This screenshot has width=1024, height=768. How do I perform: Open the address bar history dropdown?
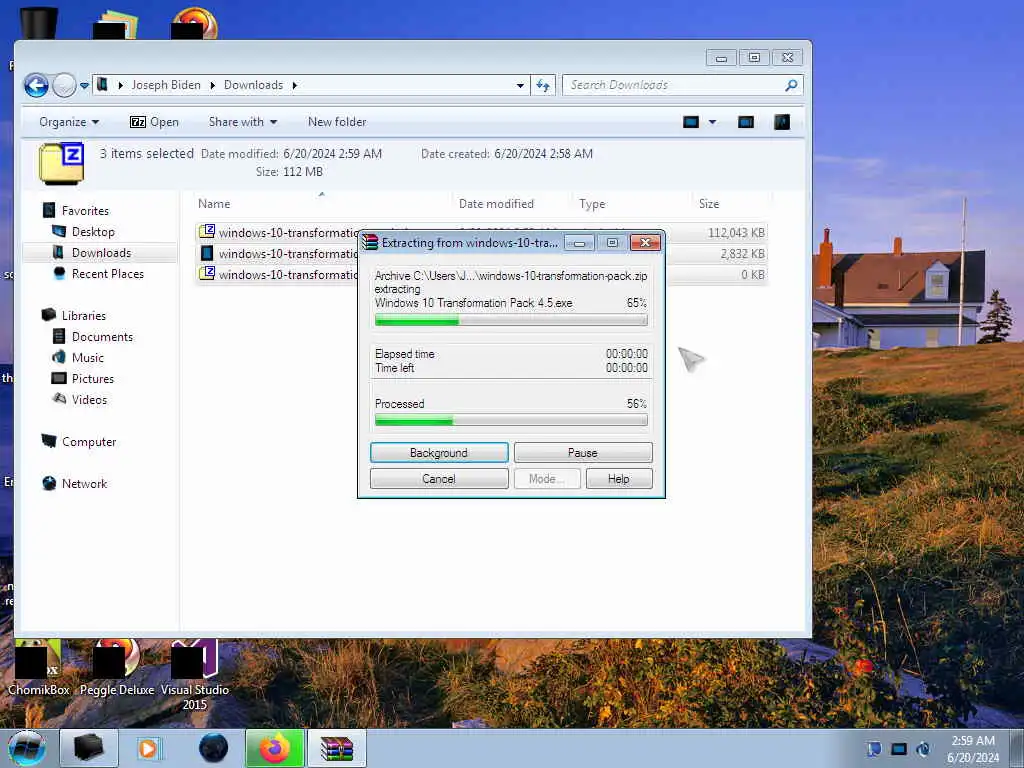[x=520, y=86]
